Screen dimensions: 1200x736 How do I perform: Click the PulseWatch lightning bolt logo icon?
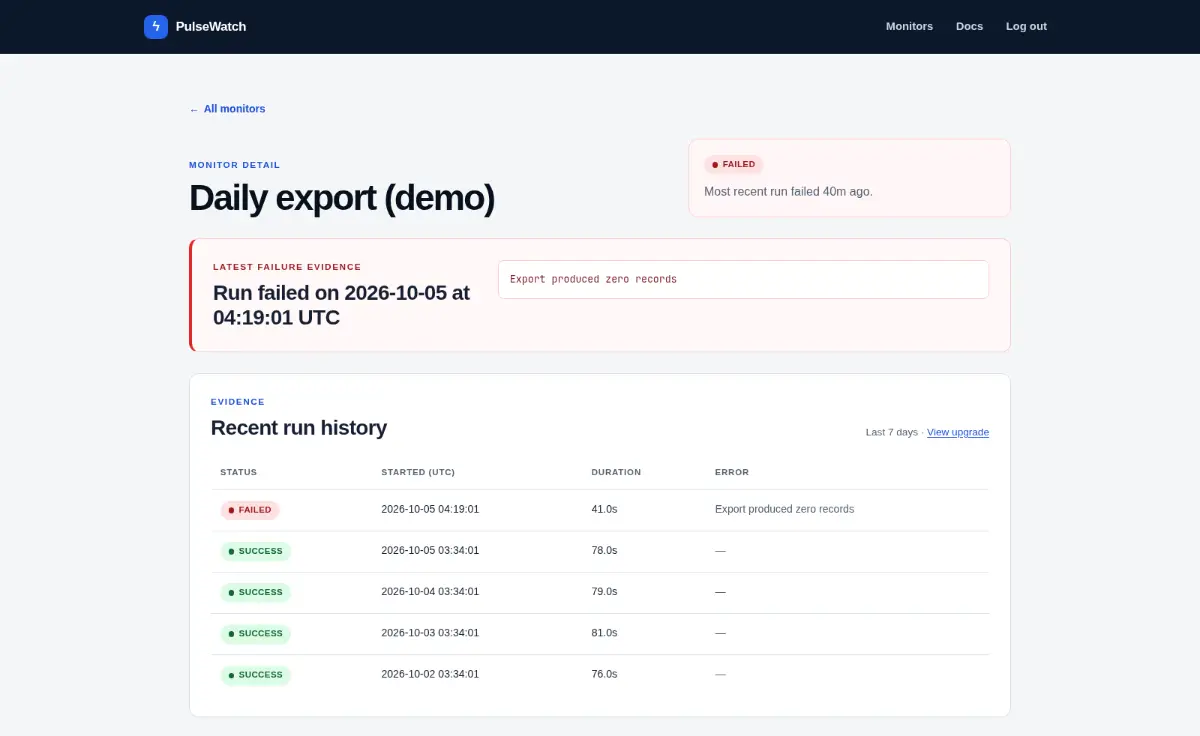point(156,27)
